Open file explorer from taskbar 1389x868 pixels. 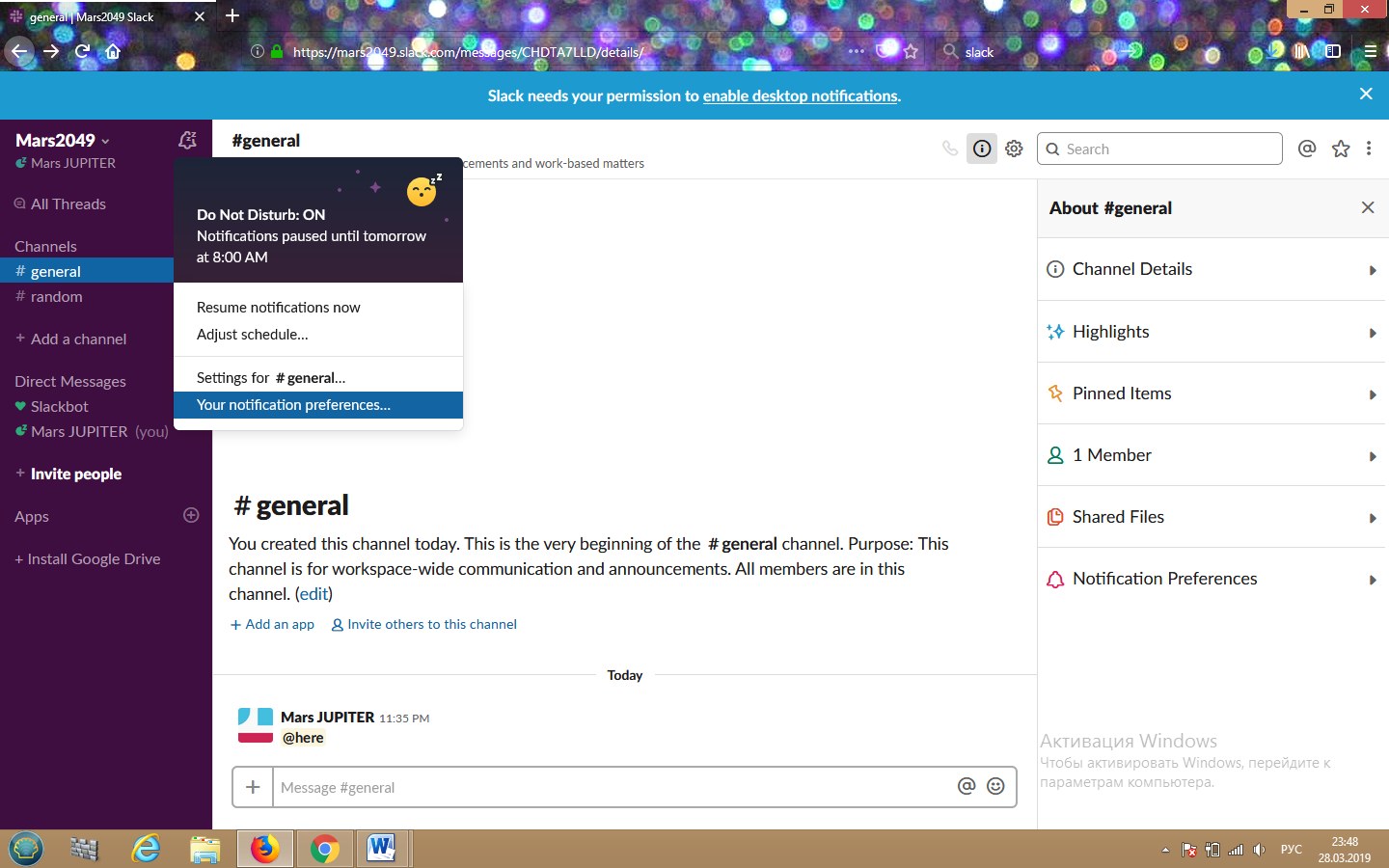click(x=204, y=849)
